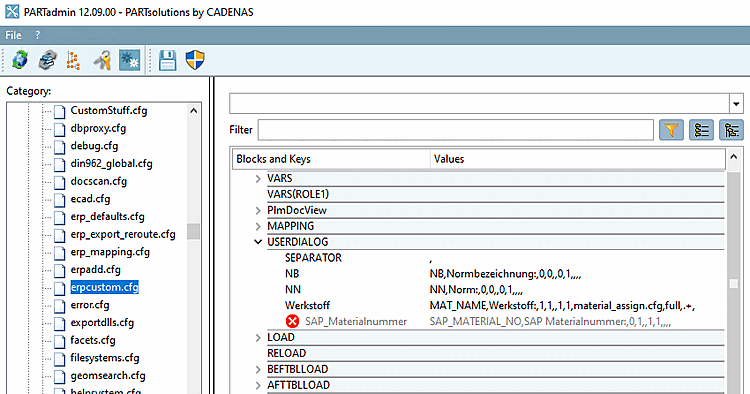Expand the VARS block
Screen dimensions: 750x394
(258, 179)
